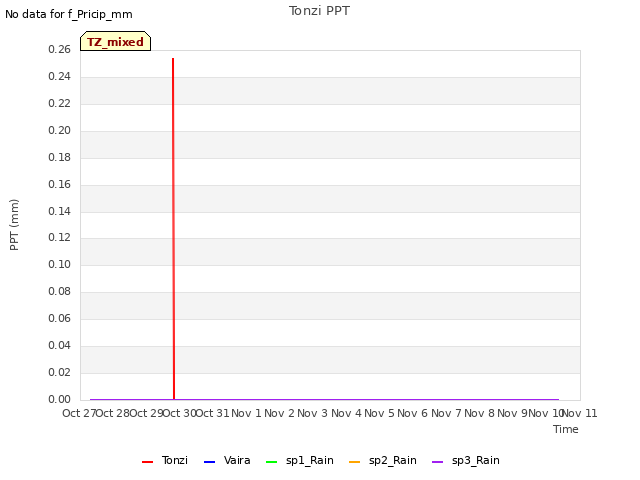This screenshot has width=640, height=480.
Task: Click the 0.12 y-axis tick label
Action: [x=59, y=238]
